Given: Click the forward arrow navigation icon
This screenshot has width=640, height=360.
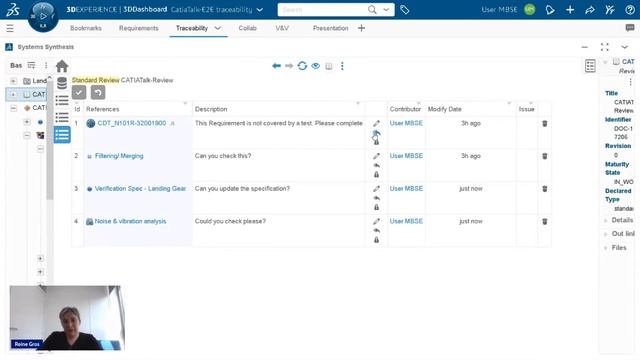Looking at the screenshot, I should (289, 66).
